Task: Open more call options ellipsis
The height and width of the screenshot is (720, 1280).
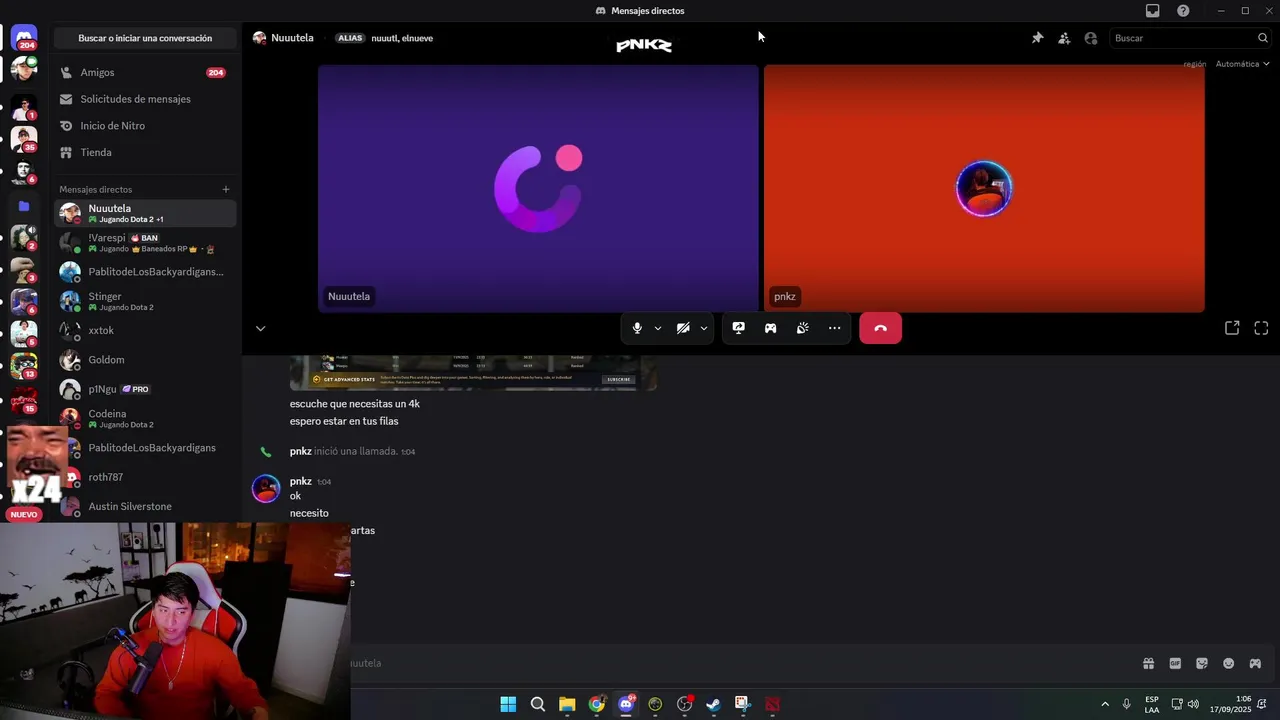Action: pos(834,328)
